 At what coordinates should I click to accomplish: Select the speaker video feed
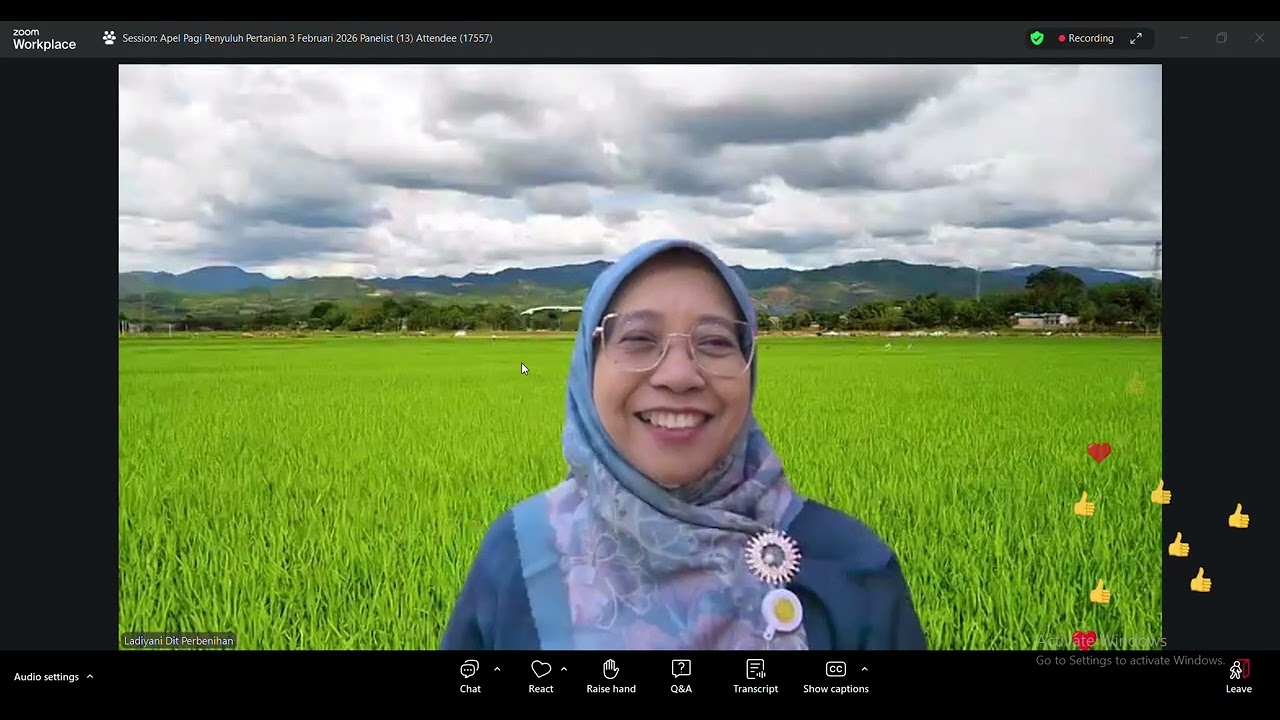pyautogui.click(x=640, y=357)
